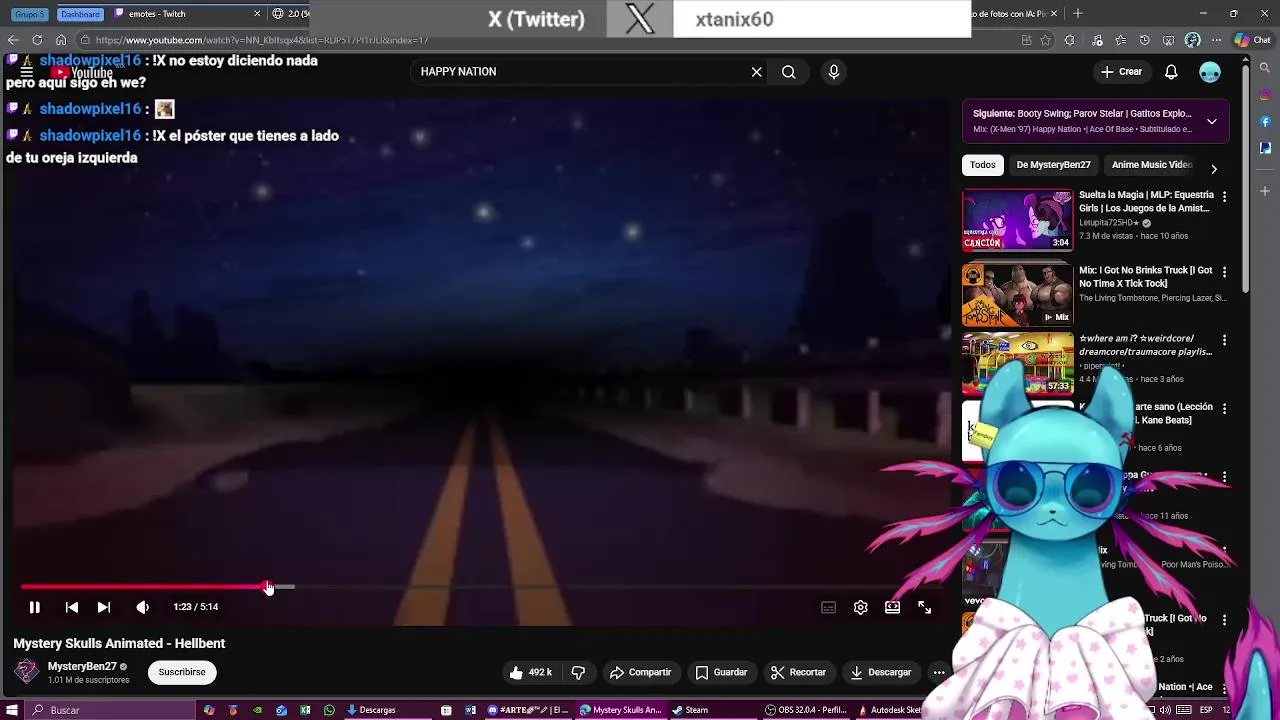The width and height of the screenshot is (1280, 720).
Task: Click the search magnifier button
Action: pos(789,72)
